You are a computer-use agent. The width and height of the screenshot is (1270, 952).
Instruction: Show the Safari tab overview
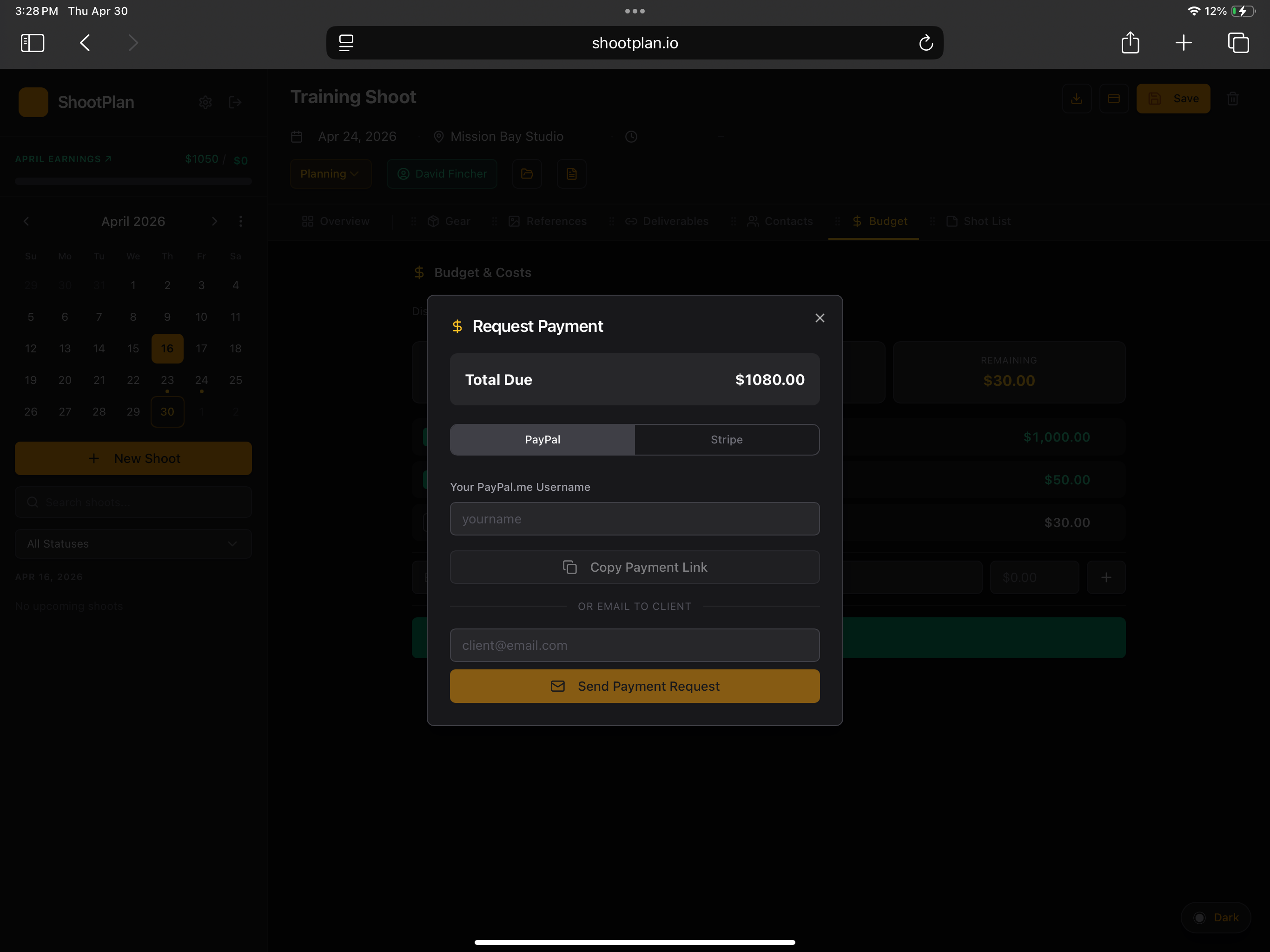tap(1238, 42)
